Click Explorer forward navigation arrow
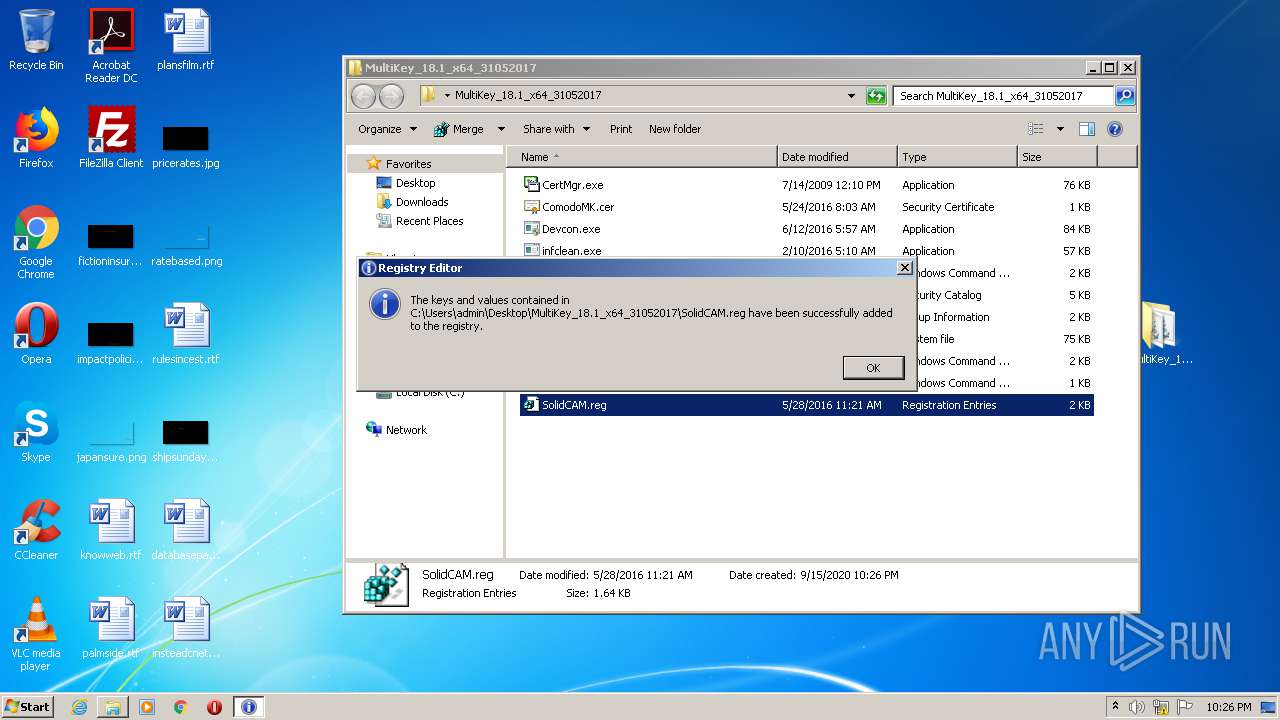1280x720 pixels. pos(391,96)
